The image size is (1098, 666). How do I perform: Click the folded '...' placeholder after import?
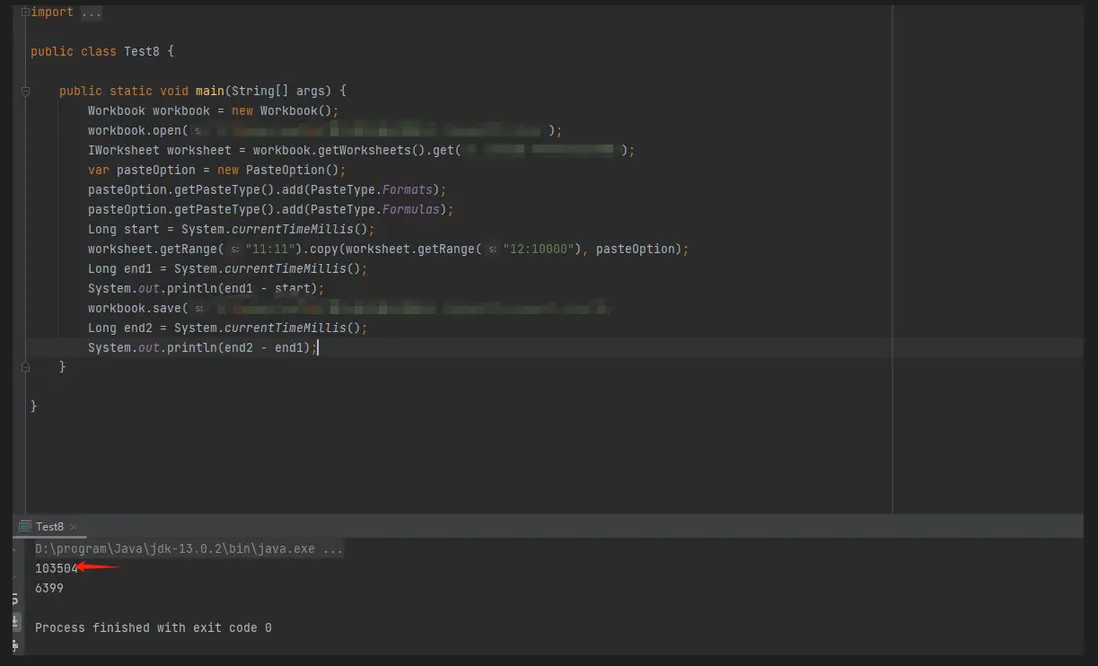pyautogui.click(x=91, y=13)
